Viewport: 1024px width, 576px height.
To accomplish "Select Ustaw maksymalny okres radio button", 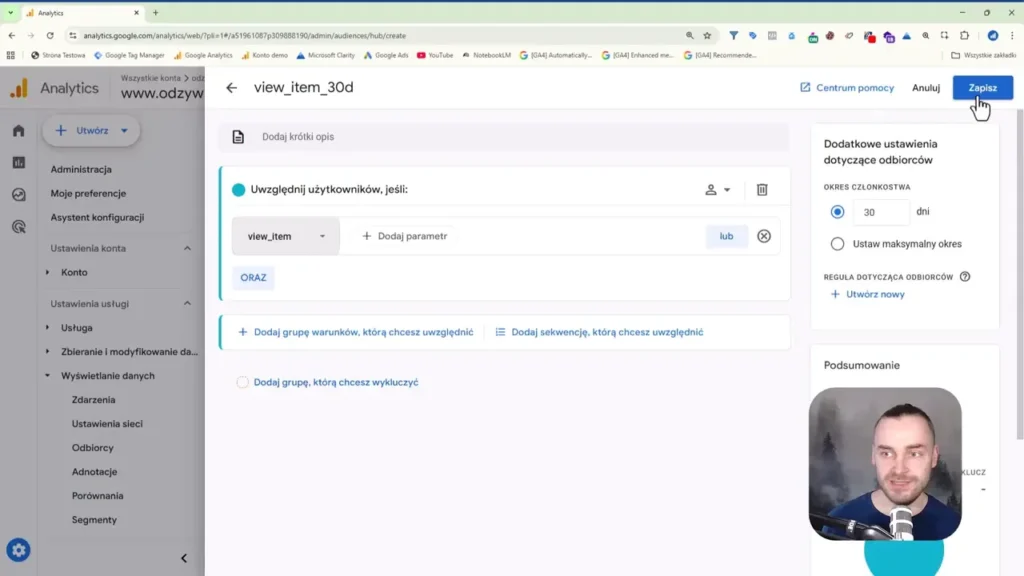I will point(837,244).
